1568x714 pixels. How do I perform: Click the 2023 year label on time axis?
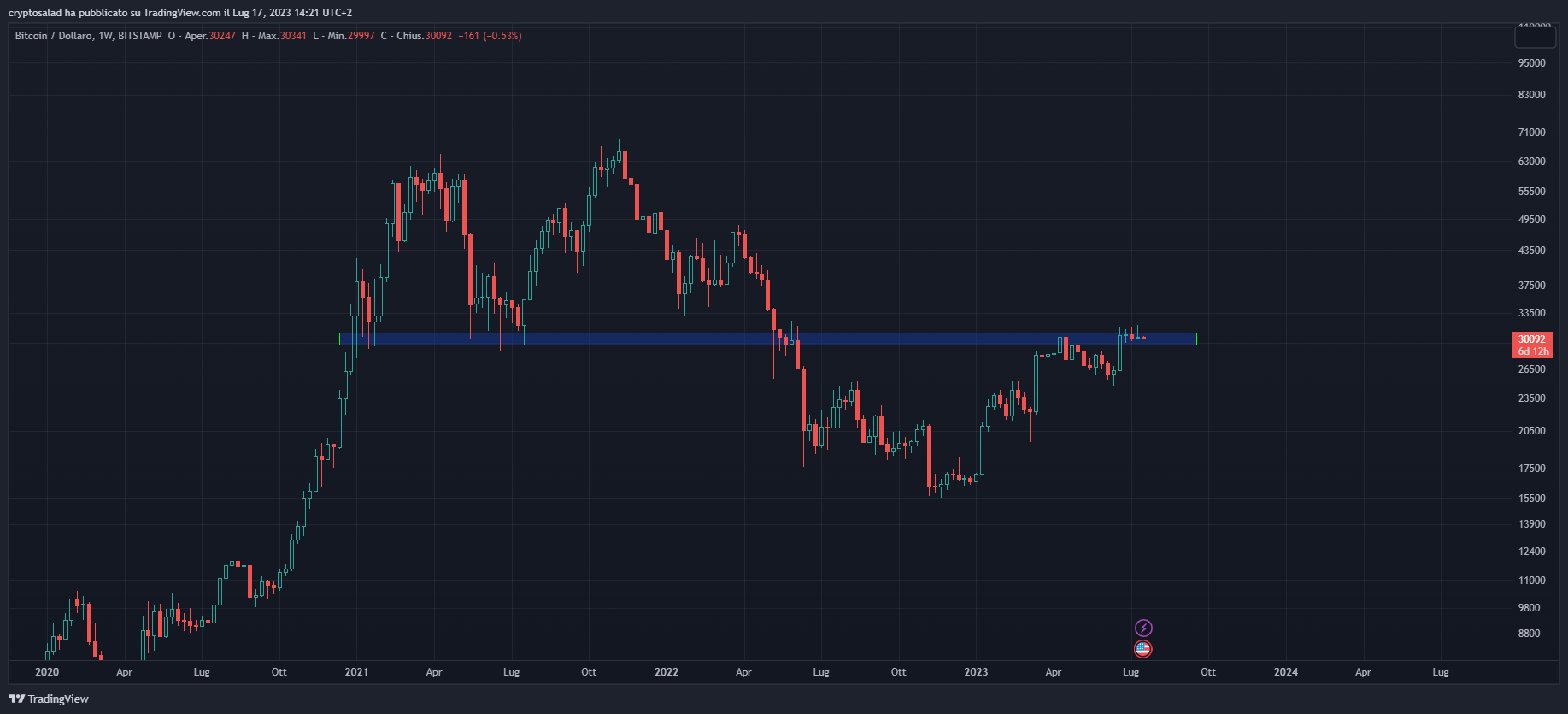click(x=976, y=672)
